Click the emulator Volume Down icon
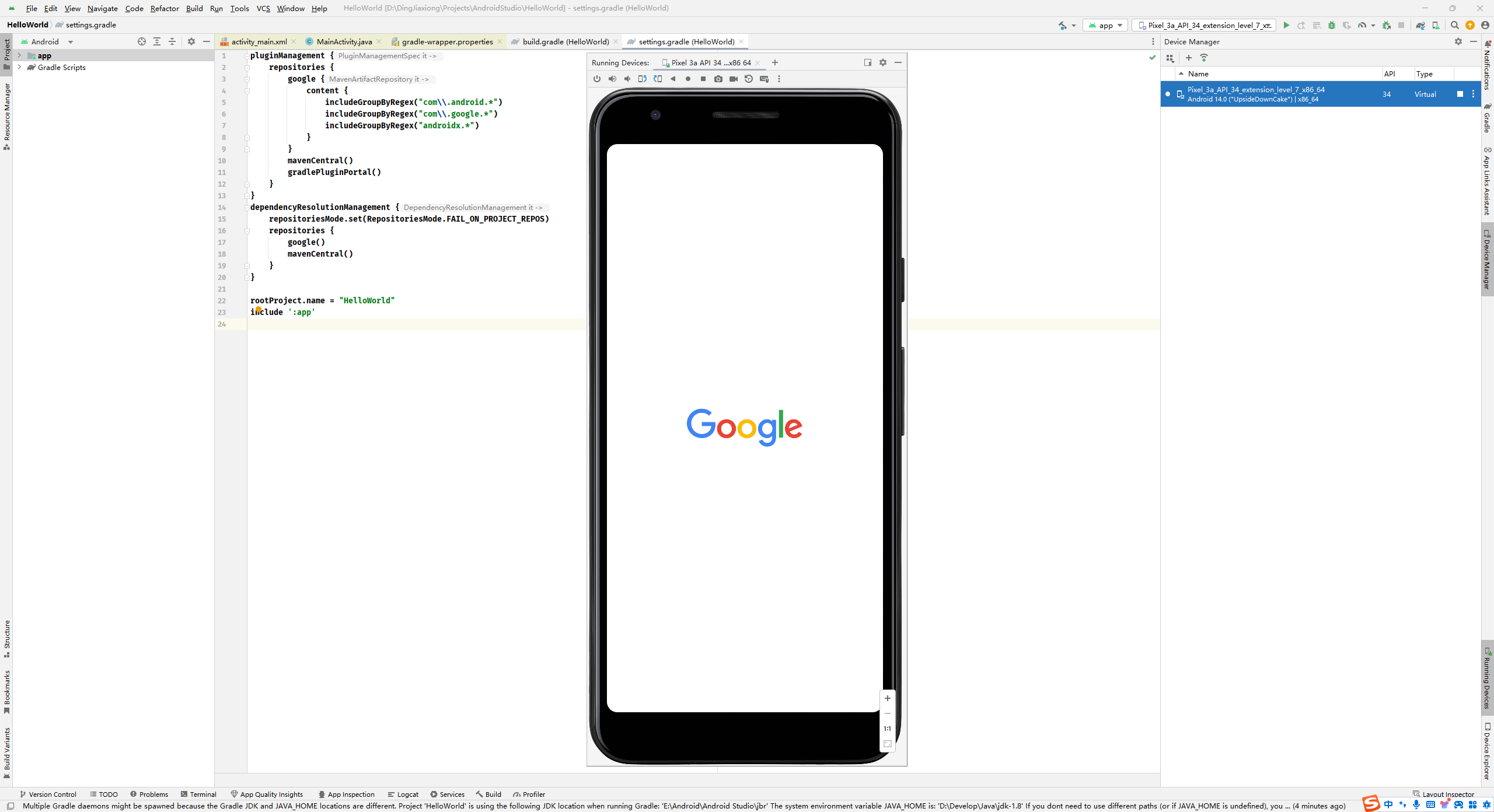This screenshot has height=812, width=1494. tap(627, 79)
